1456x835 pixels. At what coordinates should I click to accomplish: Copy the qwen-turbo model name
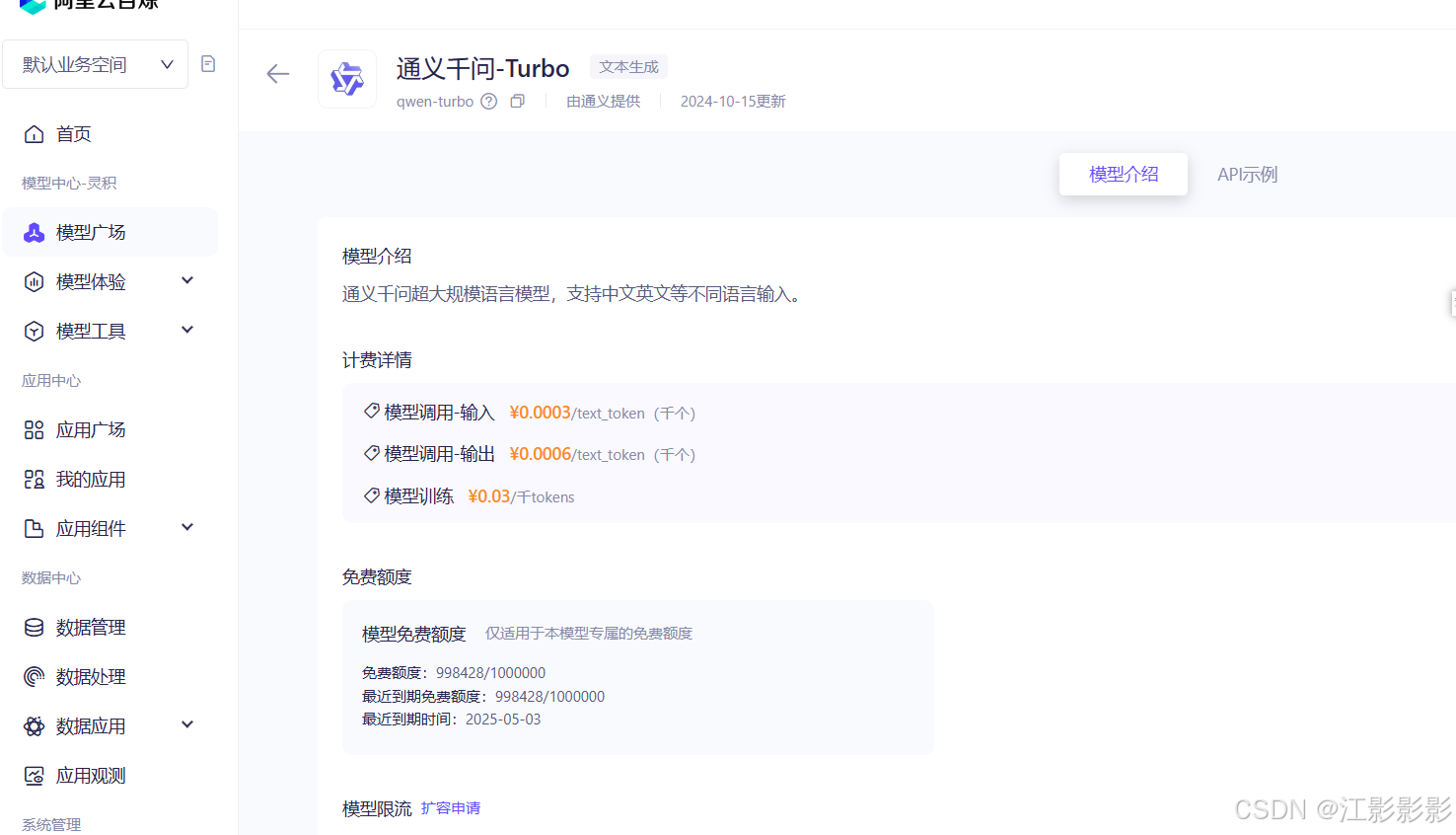click(x=517, y=102)
